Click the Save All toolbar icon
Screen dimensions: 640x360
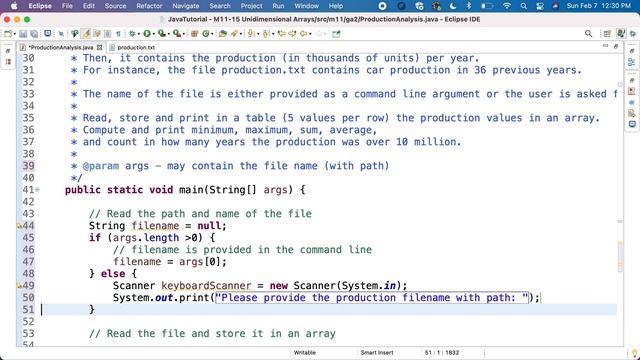[x=34, y=34]
